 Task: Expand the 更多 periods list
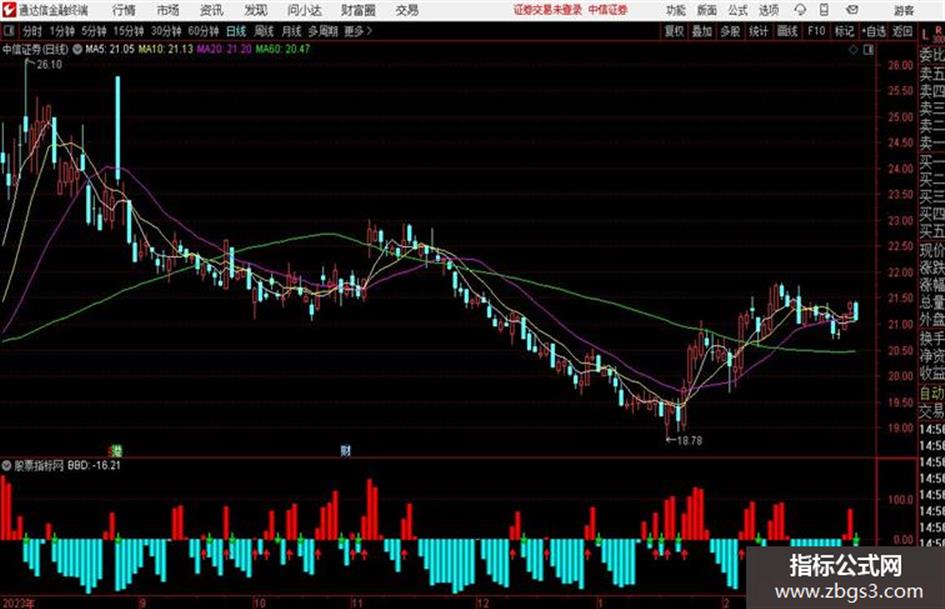359,31
